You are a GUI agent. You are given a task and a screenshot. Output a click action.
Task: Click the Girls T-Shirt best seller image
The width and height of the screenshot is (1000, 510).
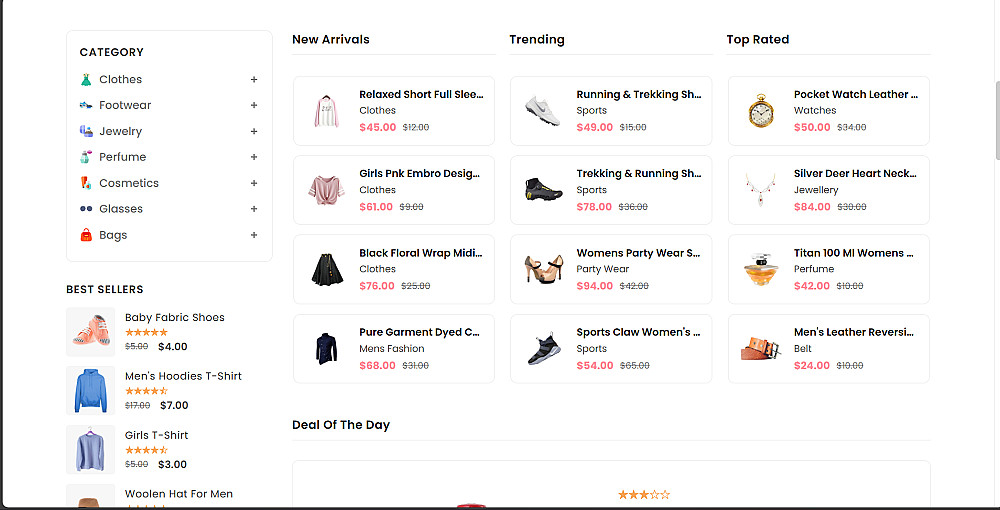pos(91,449)
